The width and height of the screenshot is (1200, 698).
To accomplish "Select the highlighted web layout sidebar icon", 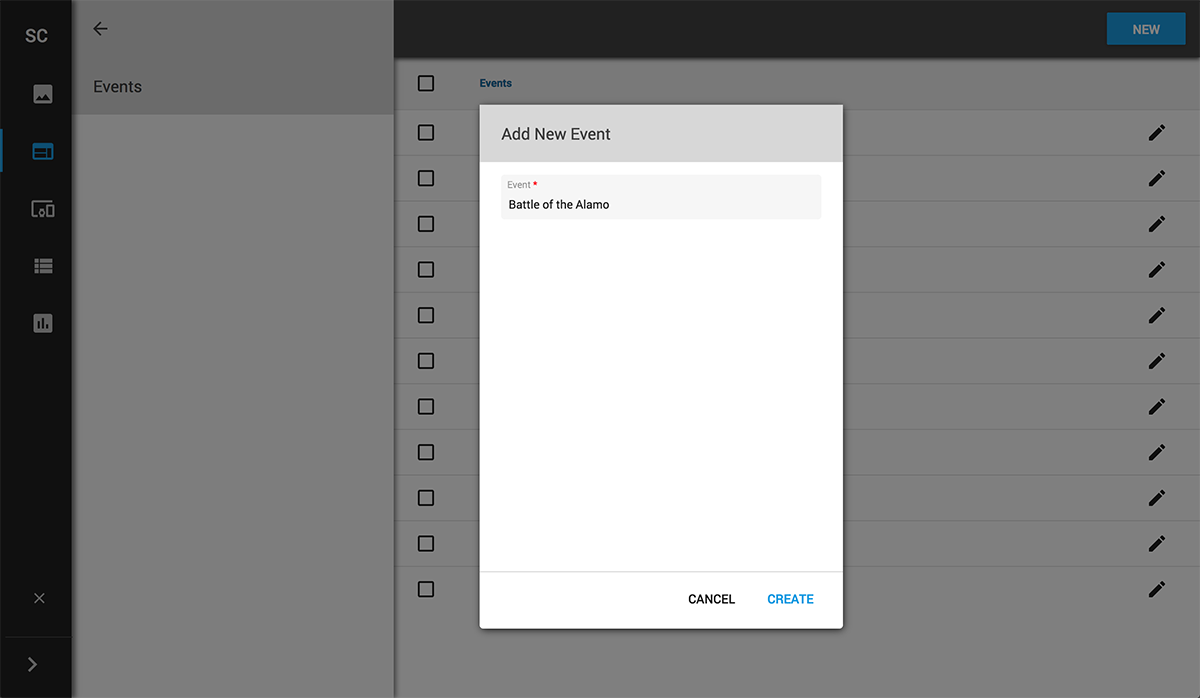I will coord(42,152).
